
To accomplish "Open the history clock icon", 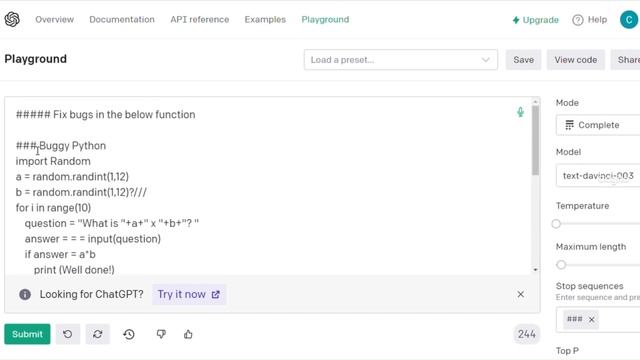I will pos(129,334).
